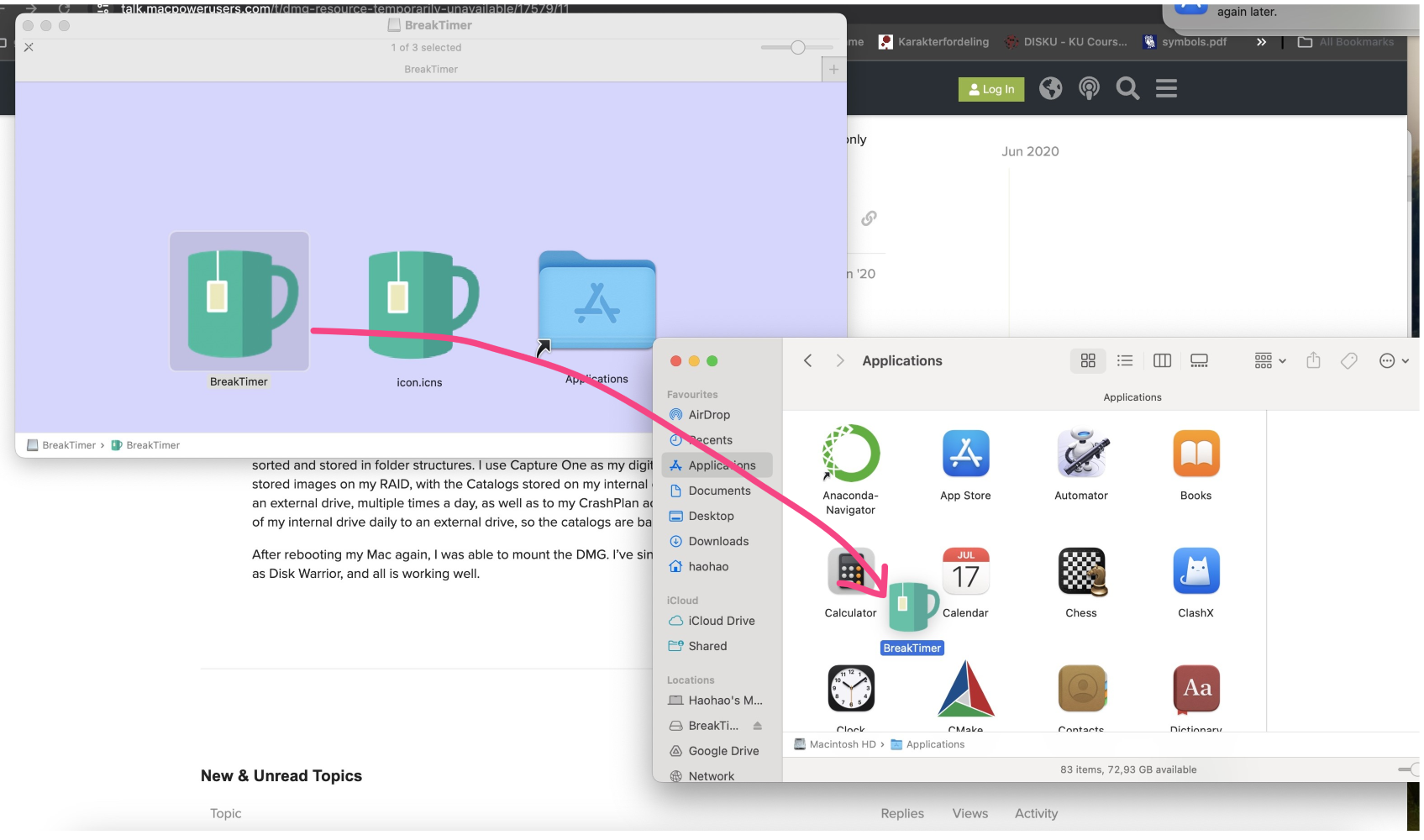Open the Calculator app

click(x=851, y=571)
